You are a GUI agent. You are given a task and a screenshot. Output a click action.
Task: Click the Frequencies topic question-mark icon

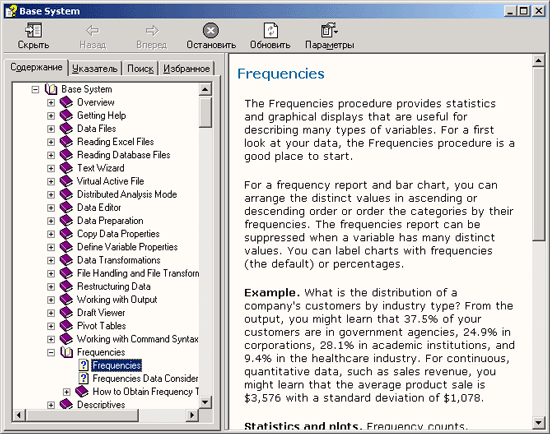(x=83, y=365)
